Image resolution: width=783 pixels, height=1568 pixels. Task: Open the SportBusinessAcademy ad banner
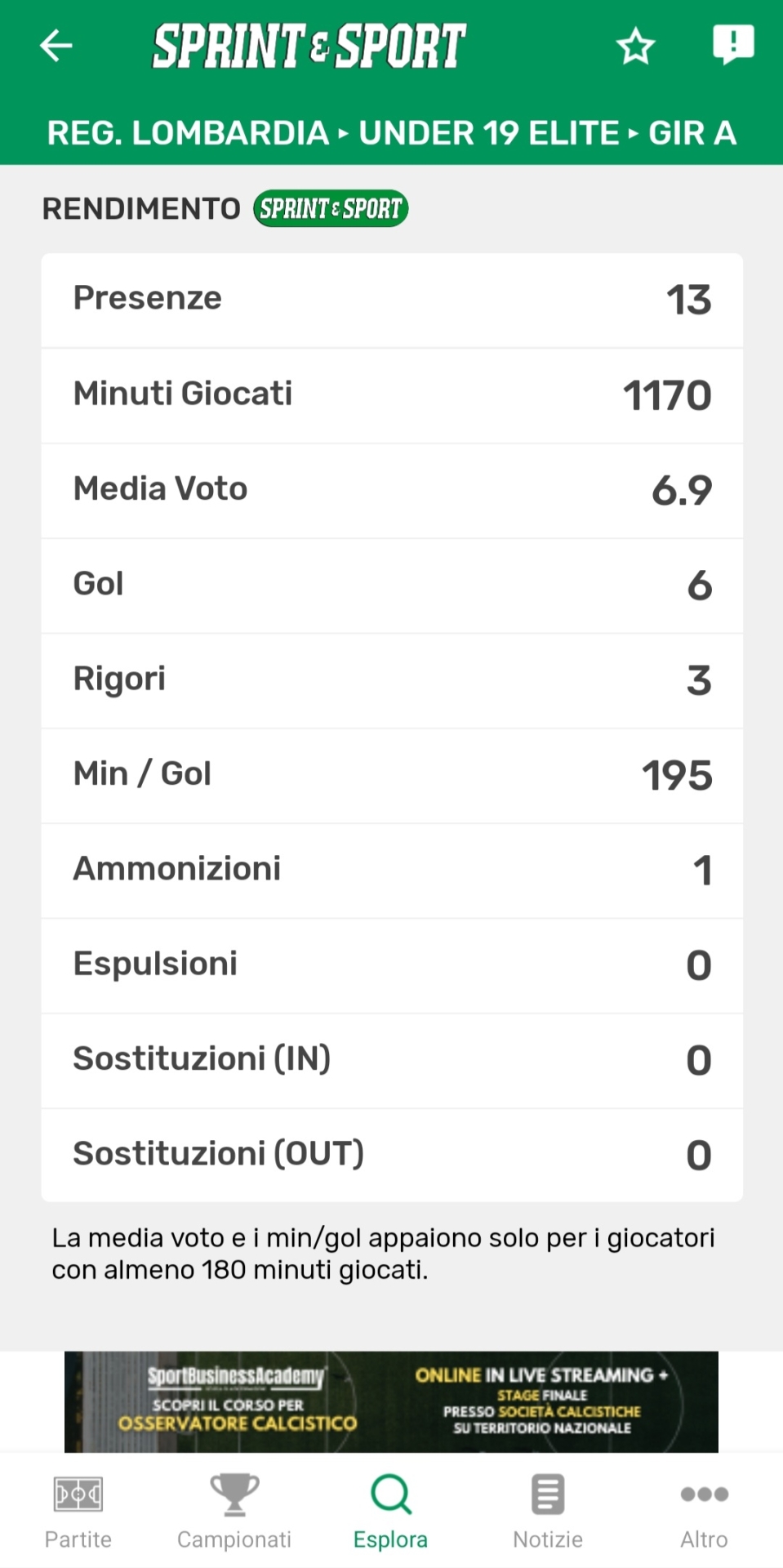click(x=391, y=1401)
